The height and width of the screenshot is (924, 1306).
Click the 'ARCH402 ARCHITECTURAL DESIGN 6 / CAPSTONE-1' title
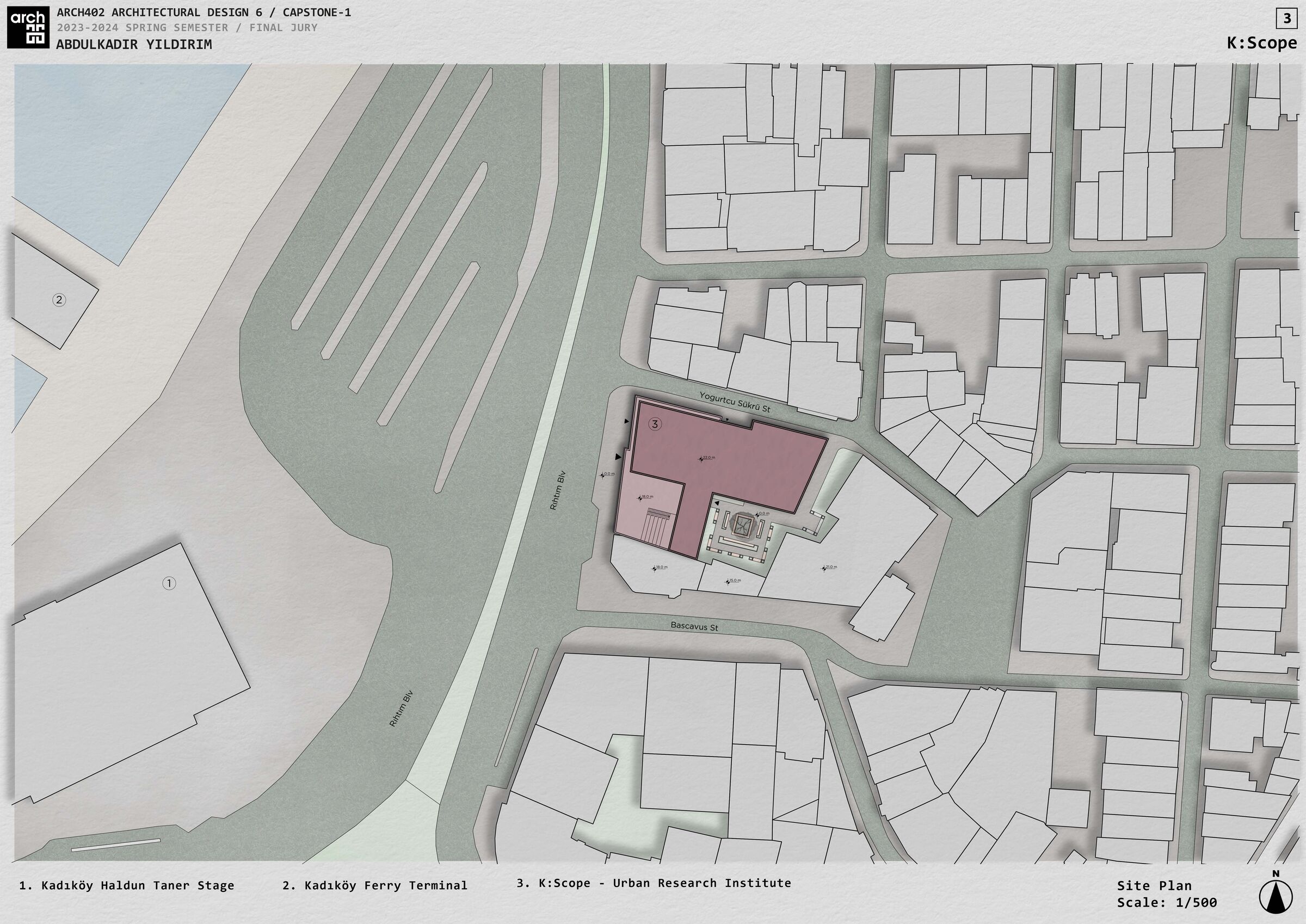click(x=204, y=13)
